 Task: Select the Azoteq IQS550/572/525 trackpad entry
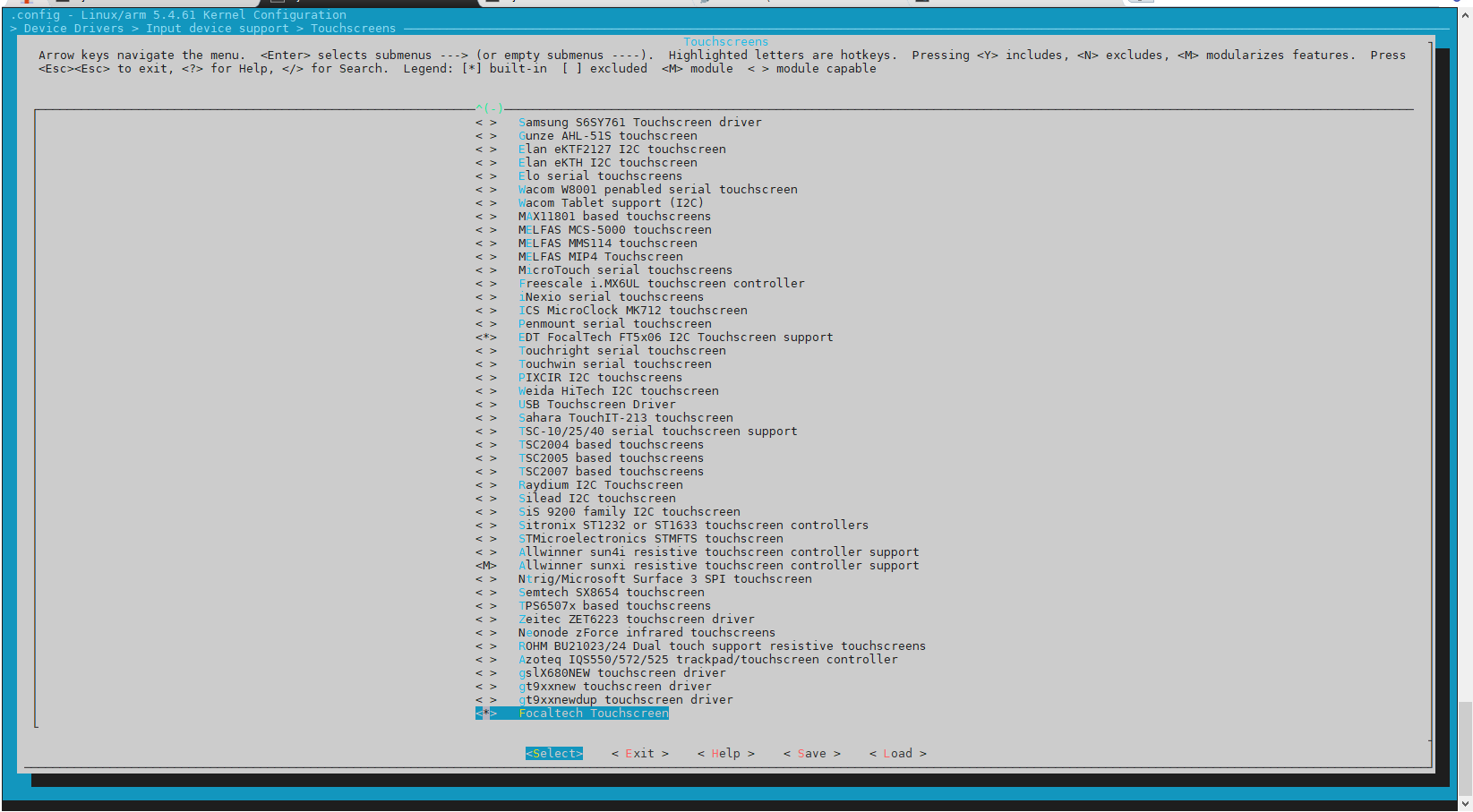click(x=707, y=660)
